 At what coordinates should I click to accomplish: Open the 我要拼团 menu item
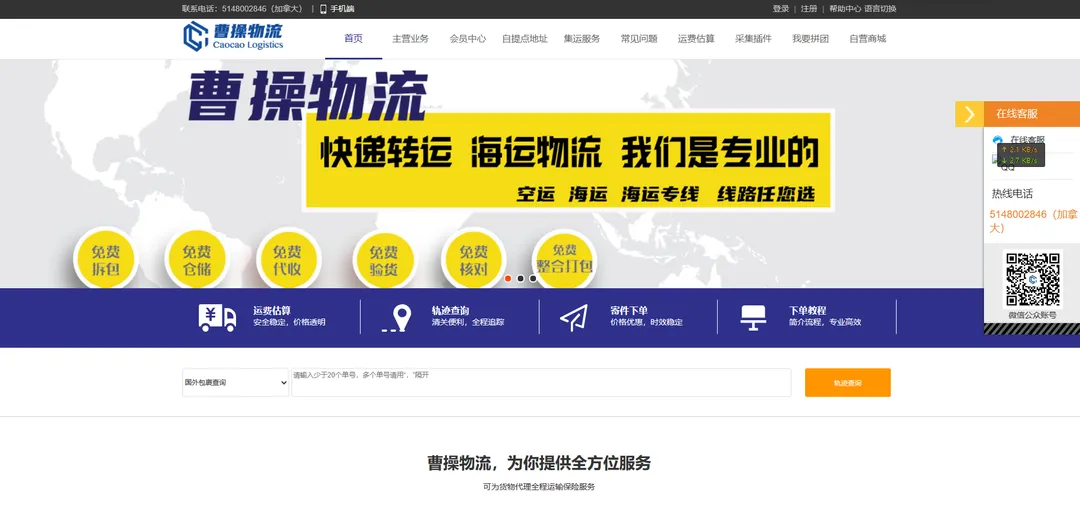tap(811, 39)
